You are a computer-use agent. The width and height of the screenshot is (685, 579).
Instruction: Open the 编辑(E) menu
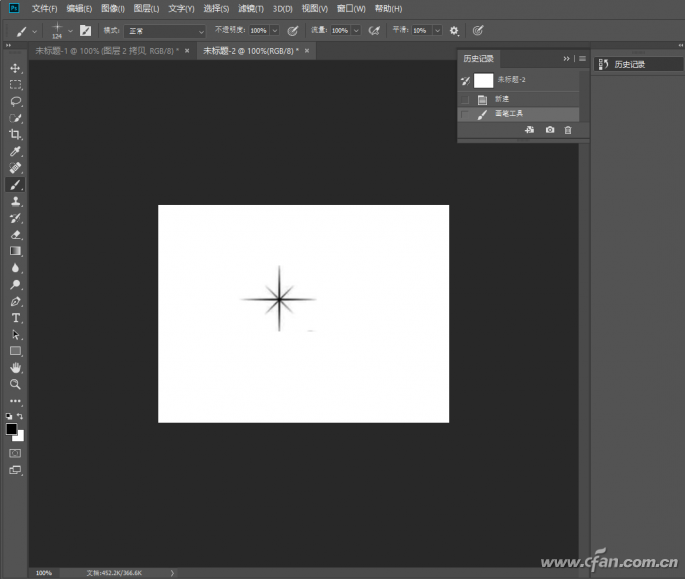coord(79,9)
